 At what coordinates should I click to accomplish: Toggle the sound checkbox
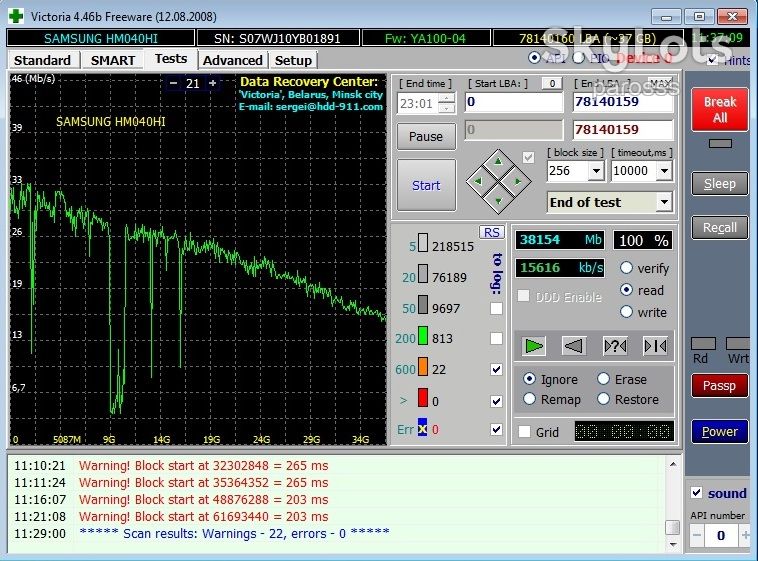point(697,493)
